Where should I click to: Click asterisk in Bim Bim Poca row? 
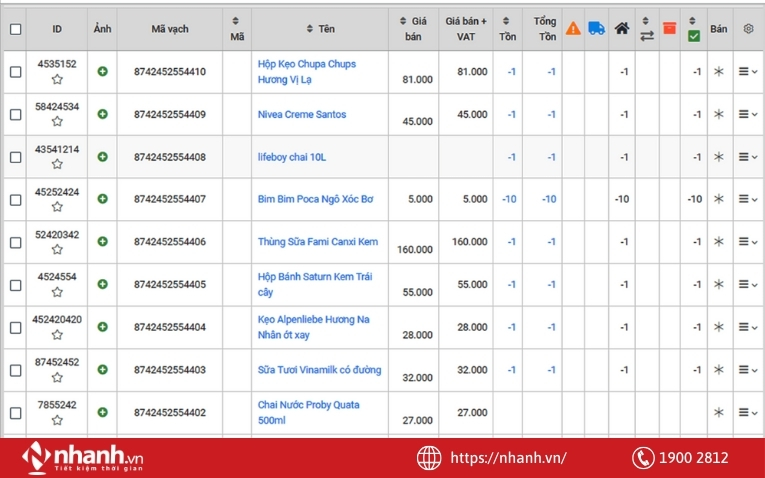coord(718,200)
